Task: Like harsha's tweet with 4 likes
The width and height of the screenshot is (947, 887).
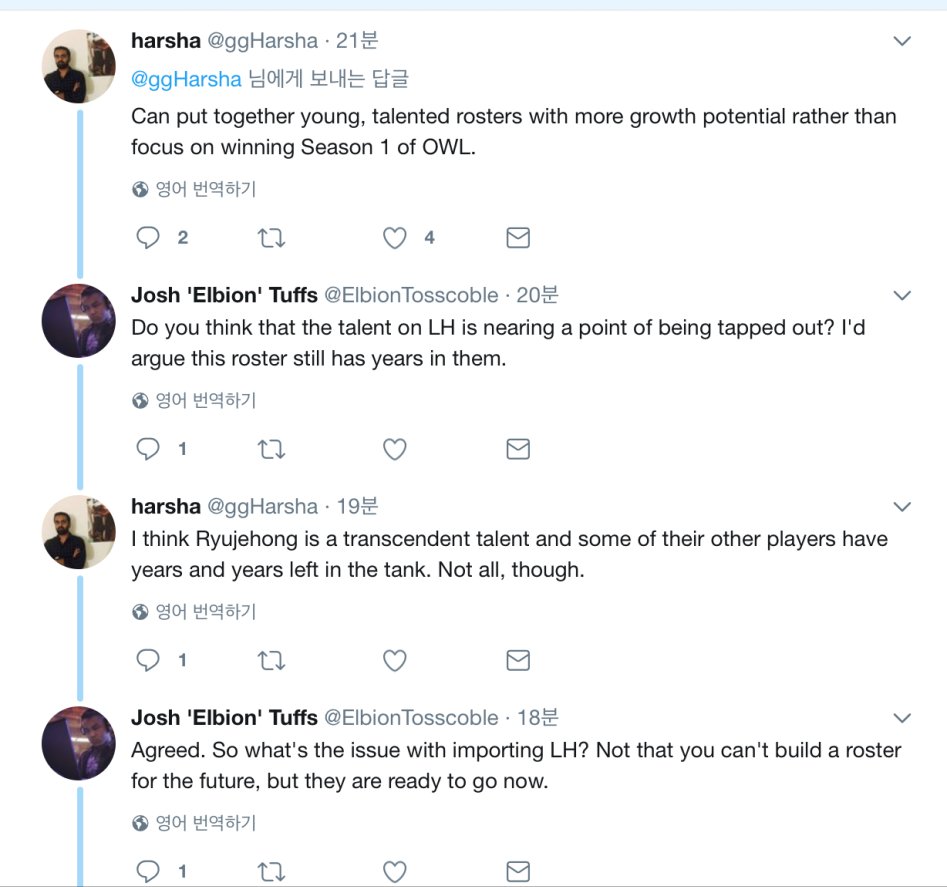Action: 395,238
